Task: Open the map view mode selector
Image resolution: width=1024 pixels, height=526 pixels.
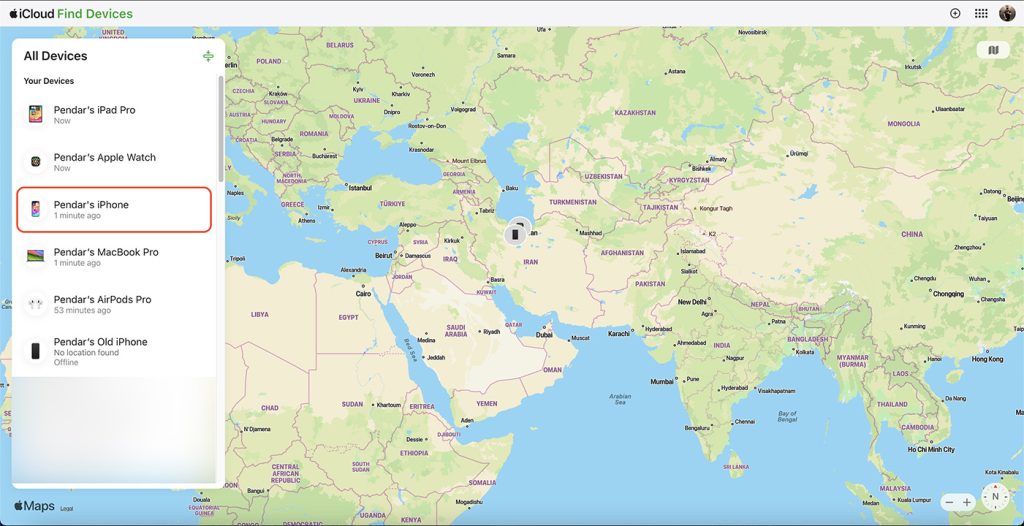Action: point(992,50)
